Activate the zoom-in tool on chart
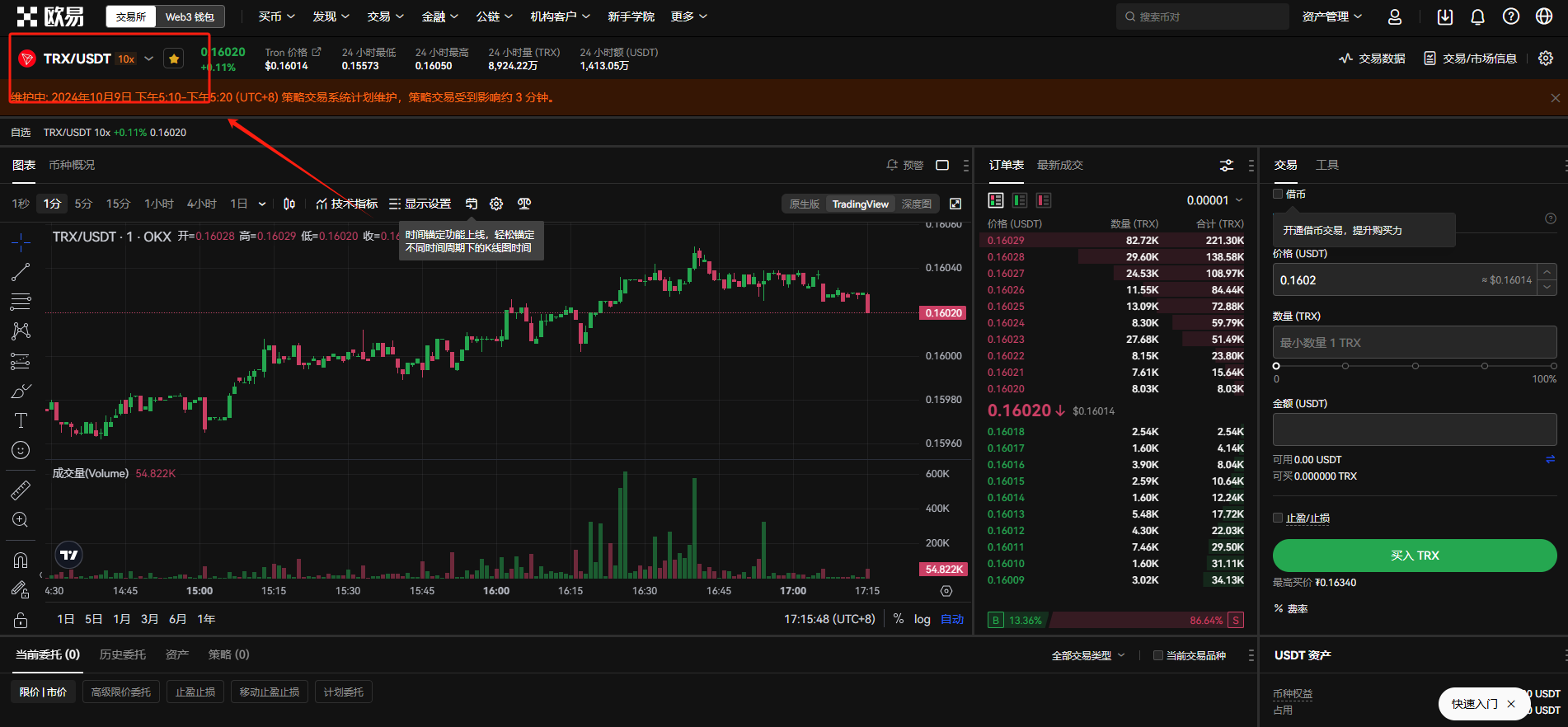 coord(21,520)
